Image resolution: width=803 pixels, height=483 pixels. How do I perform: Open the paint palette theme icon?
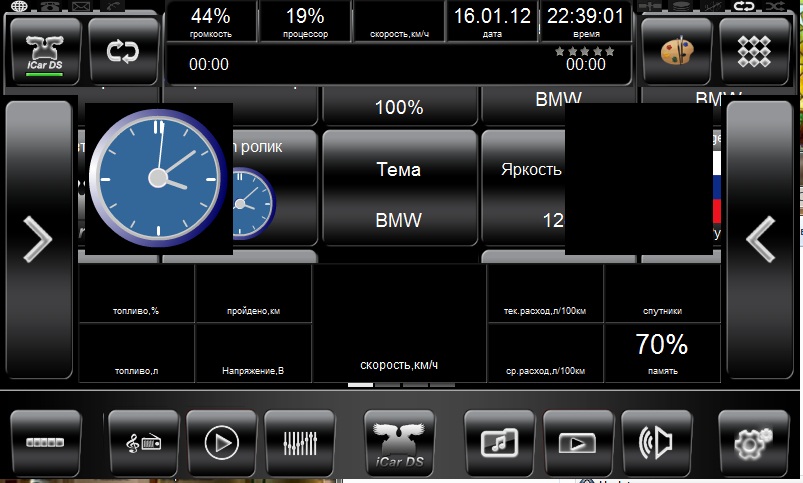pos(676,52)
